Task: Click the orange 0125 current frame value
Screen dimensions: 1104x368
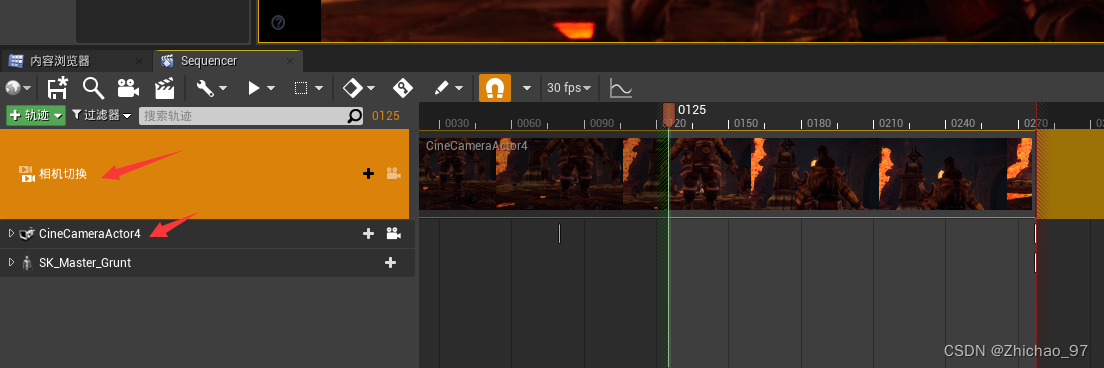Action: point(386,116)
